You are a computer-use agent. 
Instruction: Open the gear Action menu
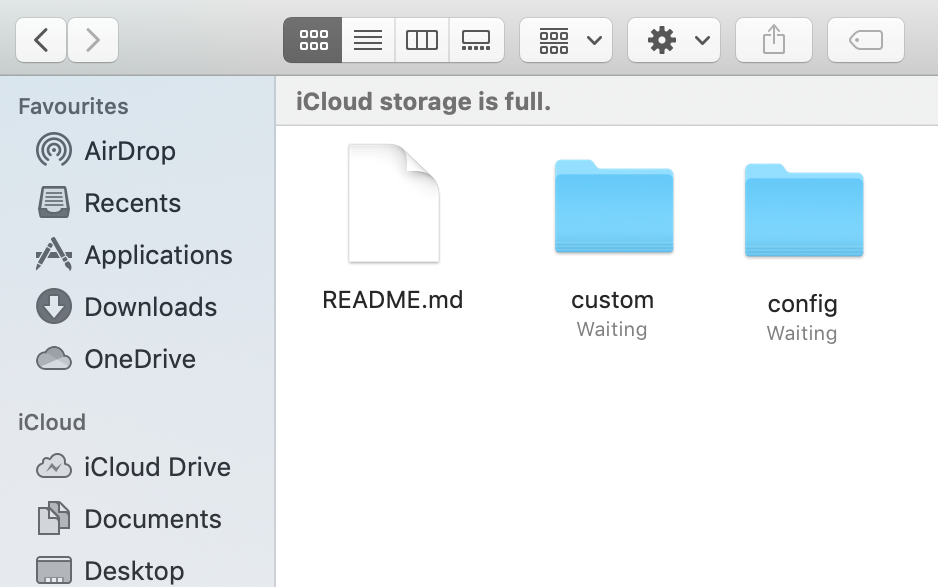[673, 40]
